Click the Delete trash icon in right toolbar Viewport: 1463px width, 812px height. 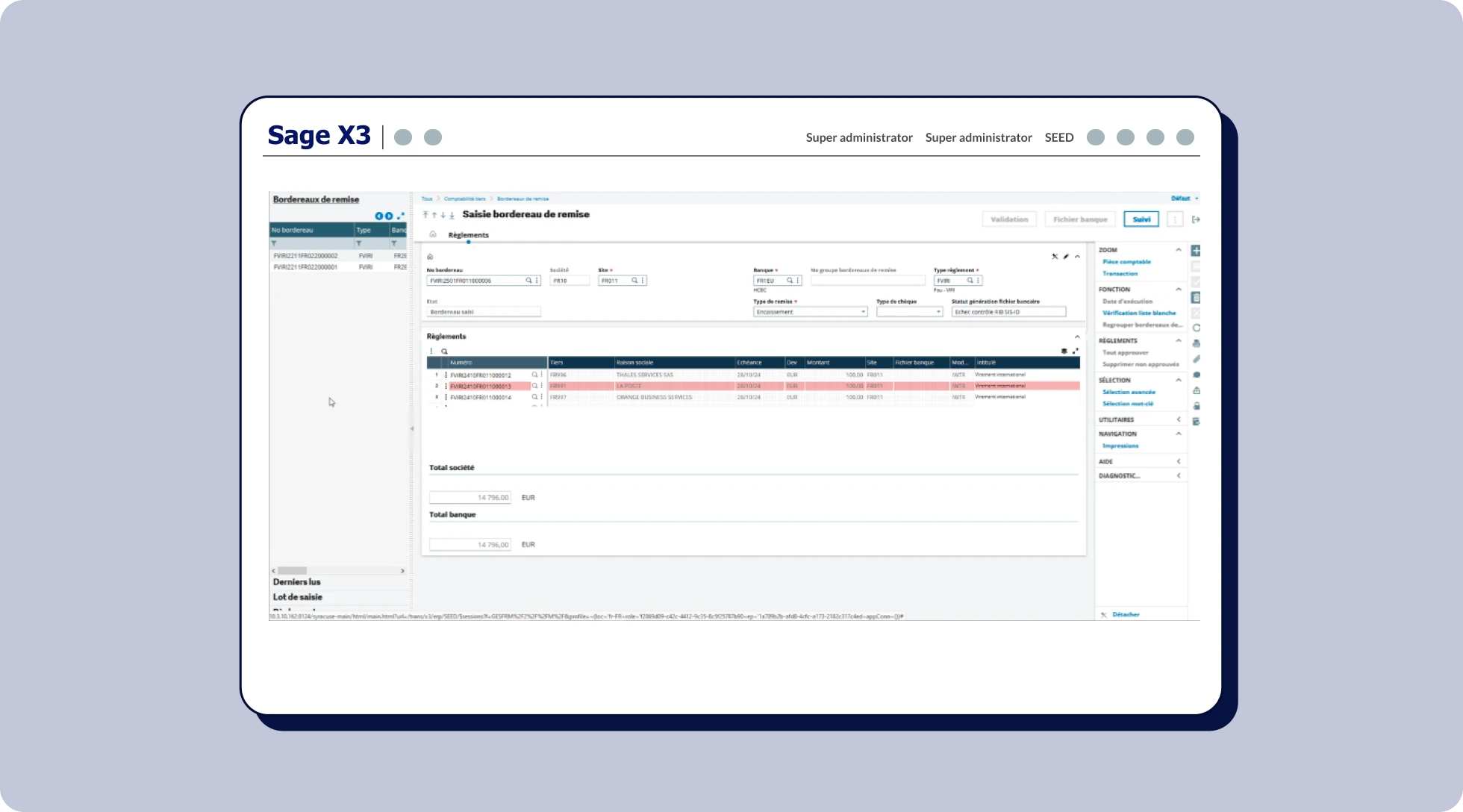click(1196, 298)
